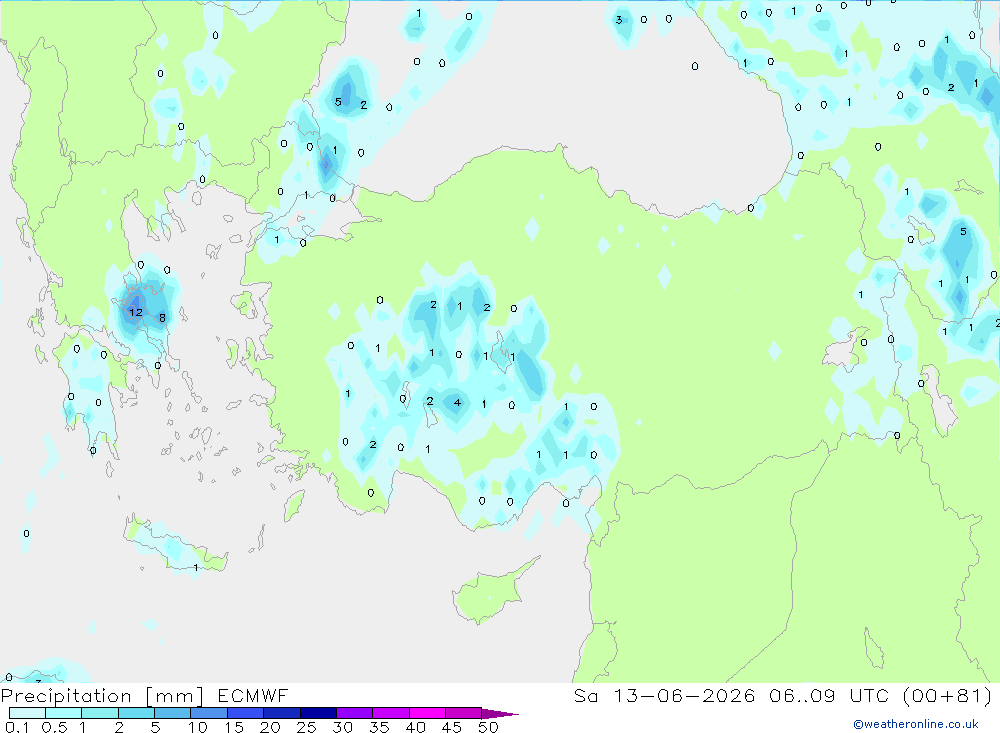Pick the legend swatch between 2 and 5
The width and height of the screenshot is (1000, 733).
(x=136, y=713)
